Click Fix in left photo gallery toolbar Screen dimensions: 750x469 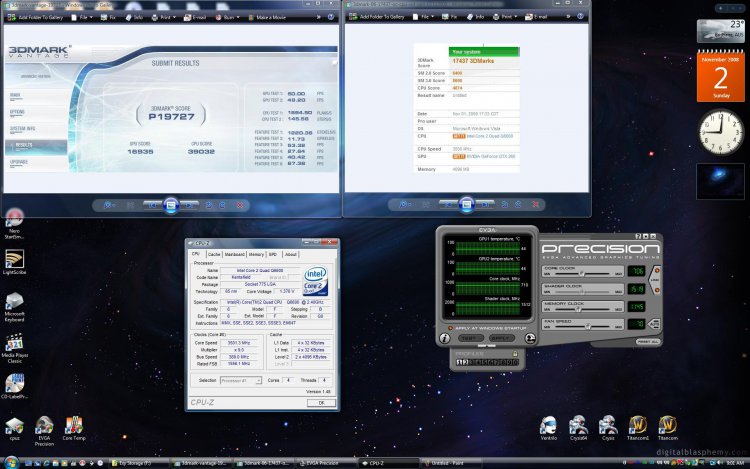[108, 17]
